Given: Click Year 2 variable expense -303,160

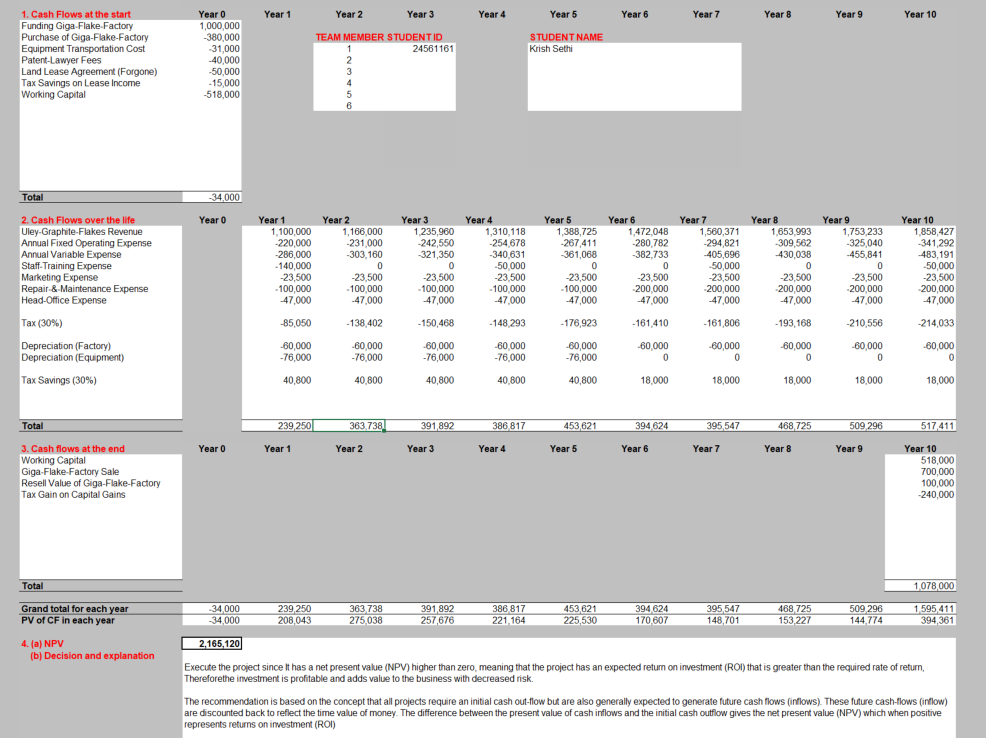Looking at the screenshot, I should [x=365, y=255].
